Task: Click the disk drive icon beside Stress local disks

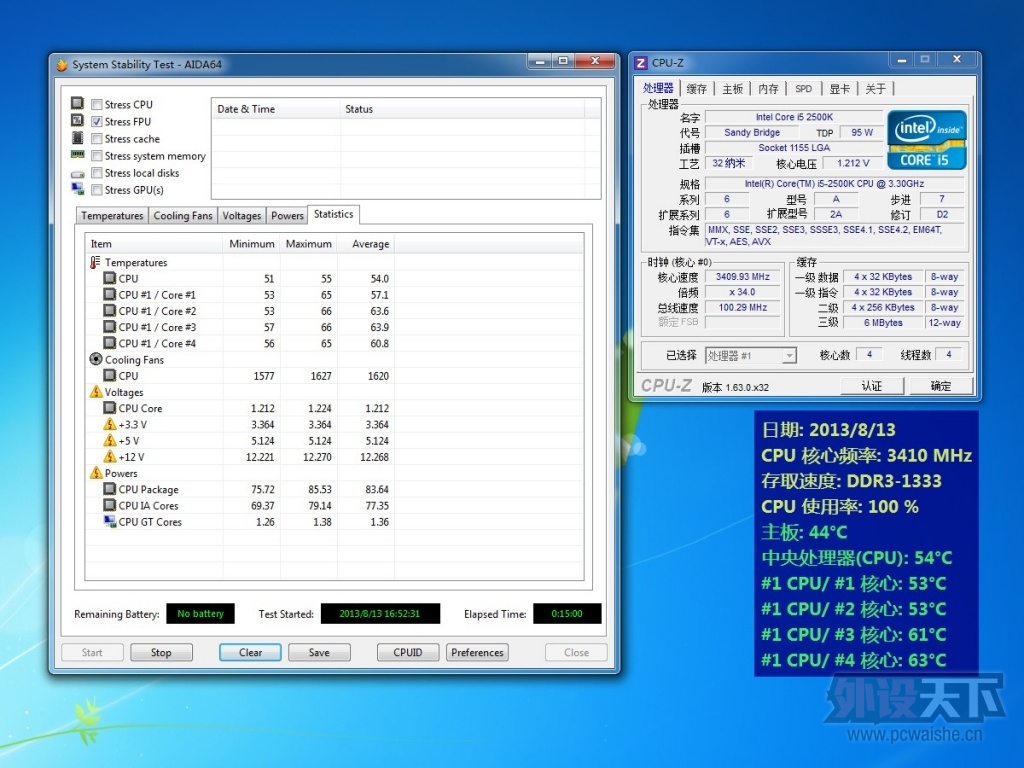Action: coord(78,174)
